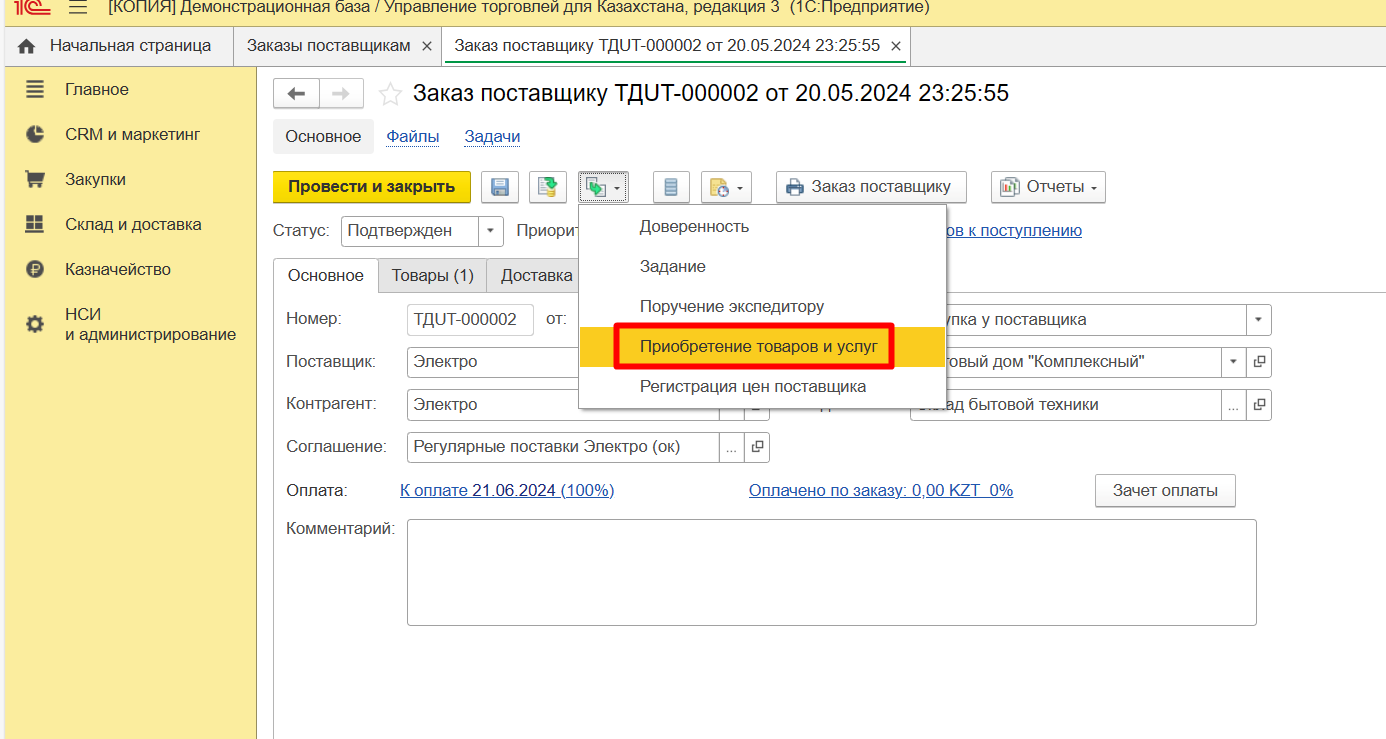Screen dimensions: 1386x739
Task: Open the create-based-on dropdown button
Action: point(603,187)
